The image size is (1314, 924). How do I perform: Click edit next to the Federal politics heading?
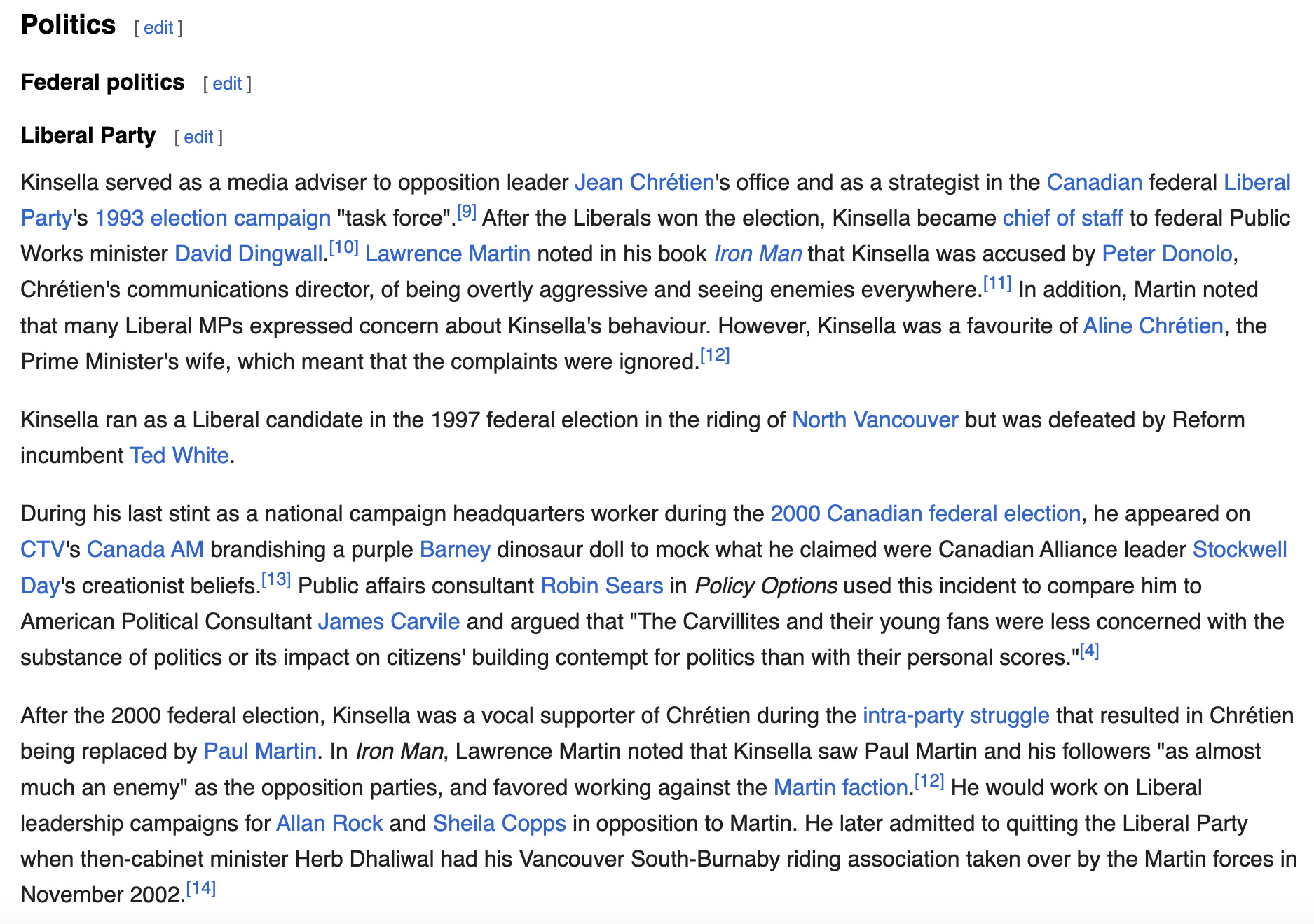227,83
